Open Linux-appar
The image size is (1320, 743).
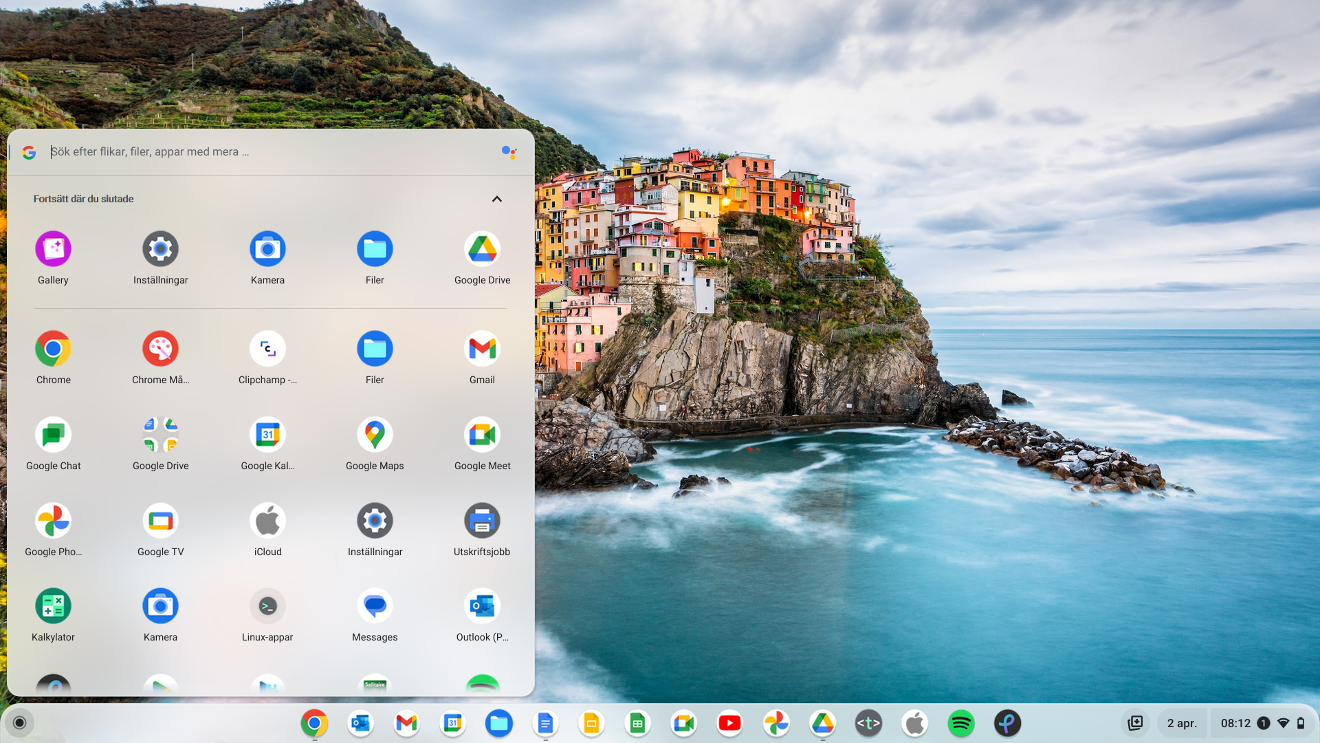267,605
